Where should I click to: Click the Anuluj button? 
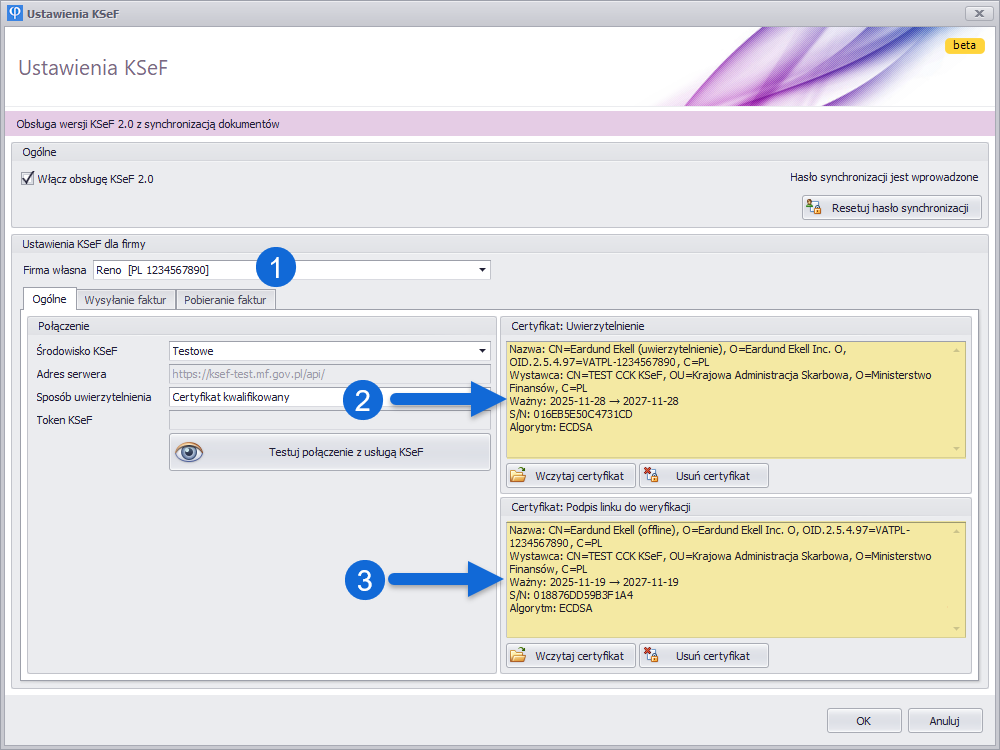tap(944, 720)
